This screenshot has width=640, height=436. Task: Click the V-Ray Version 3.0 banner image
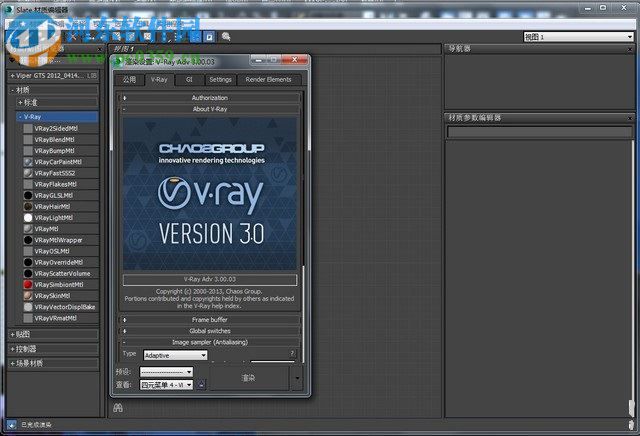[210, 194]
